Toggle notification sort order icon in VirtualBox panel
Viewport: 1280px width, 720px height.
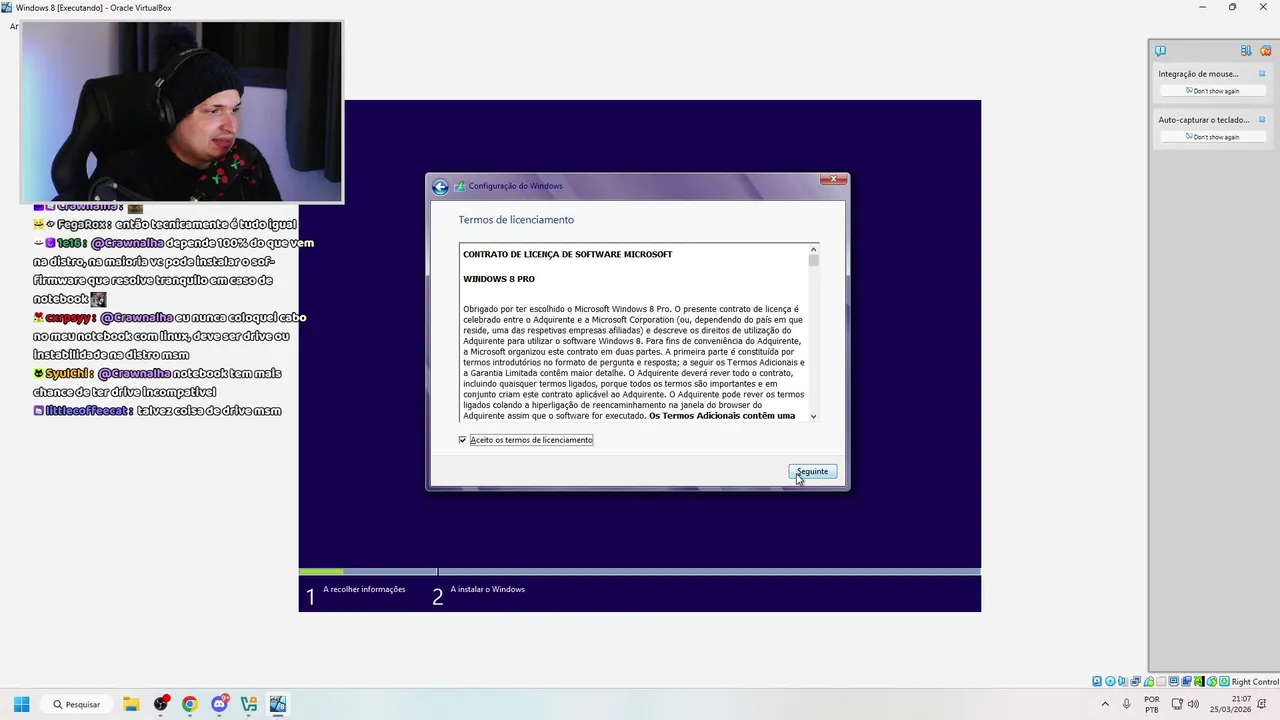1246,51
